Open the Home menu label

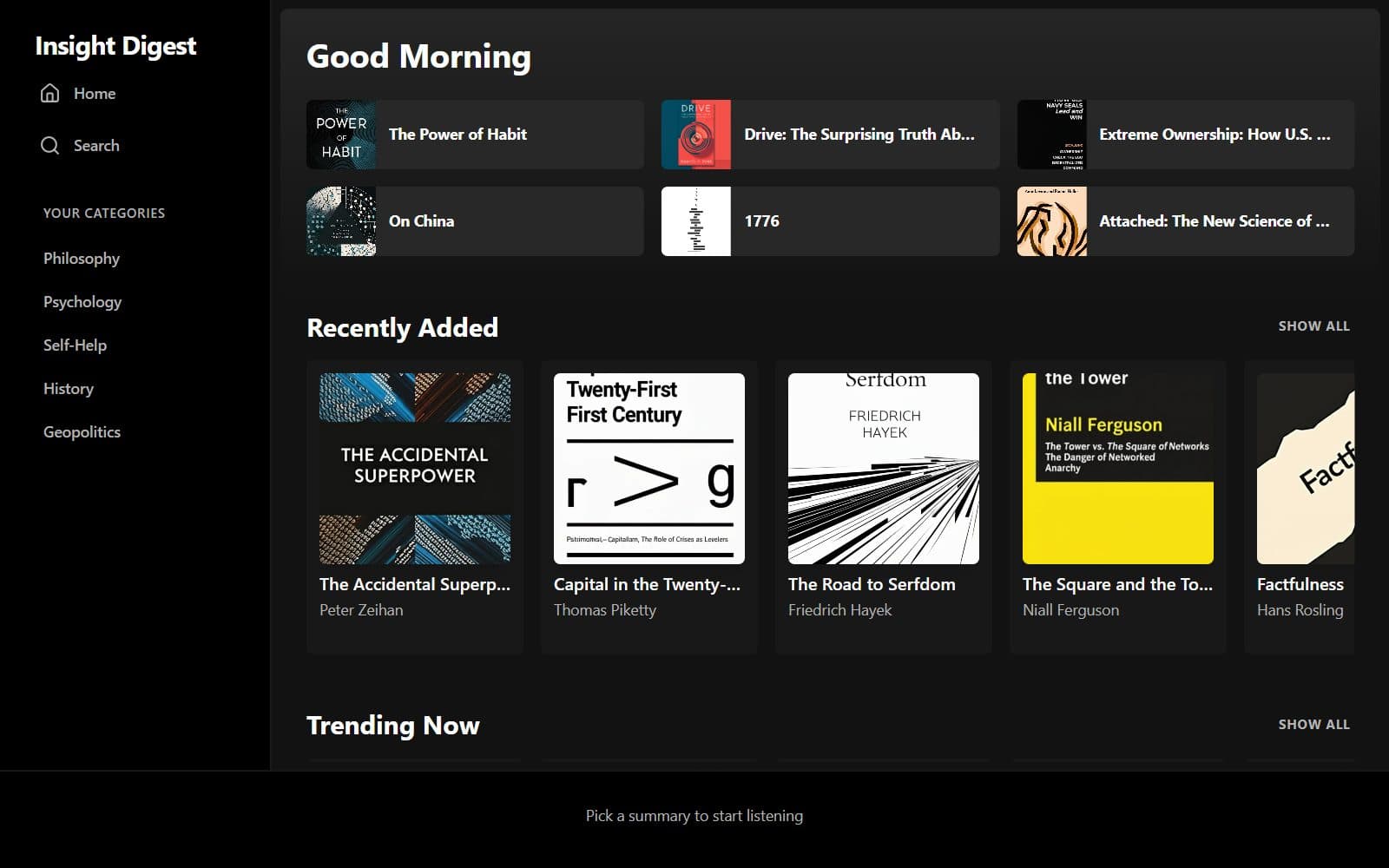click(x=95, y=93)
